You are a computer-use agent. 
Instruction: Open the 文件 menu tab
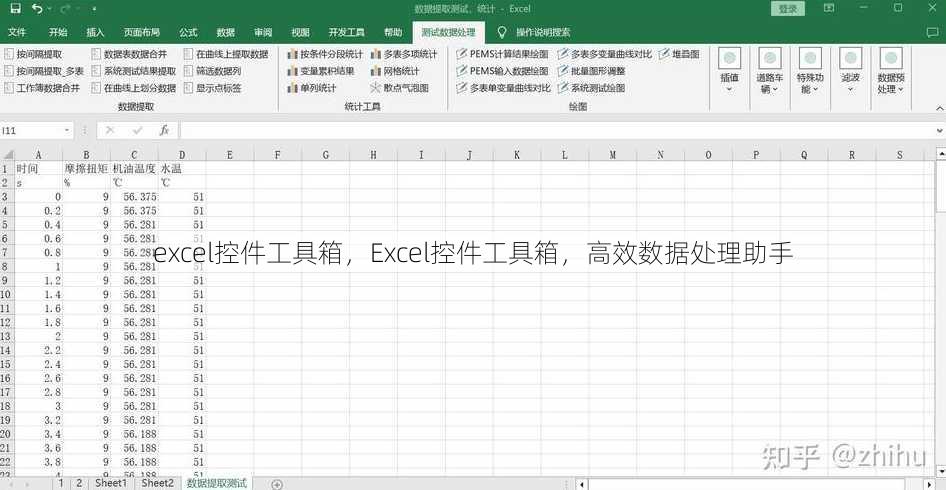(17, 32)
